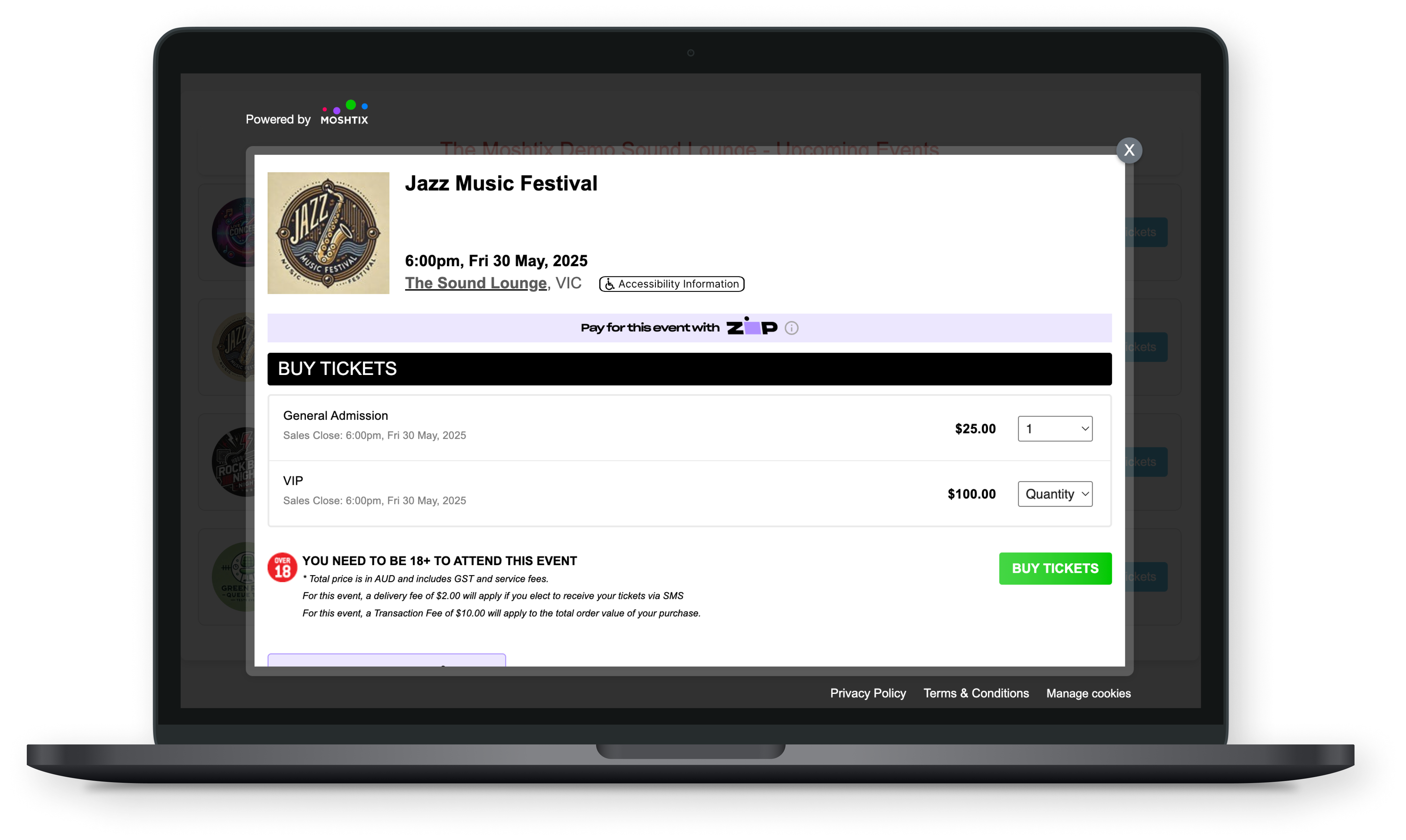Image resolution: width=1406 pixels, height=840 pixels.
Task: Click the Moshtix logo
Action: pos(344,113)
